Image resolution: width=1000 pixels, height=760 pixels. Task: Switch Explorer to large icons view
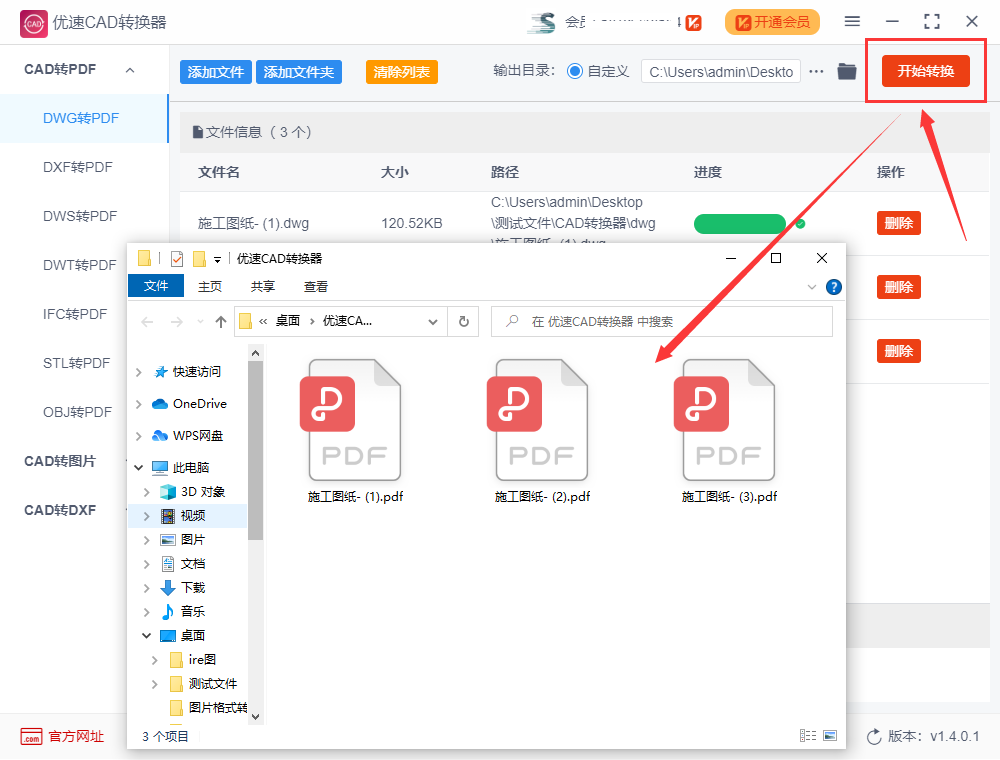(830, 735)
